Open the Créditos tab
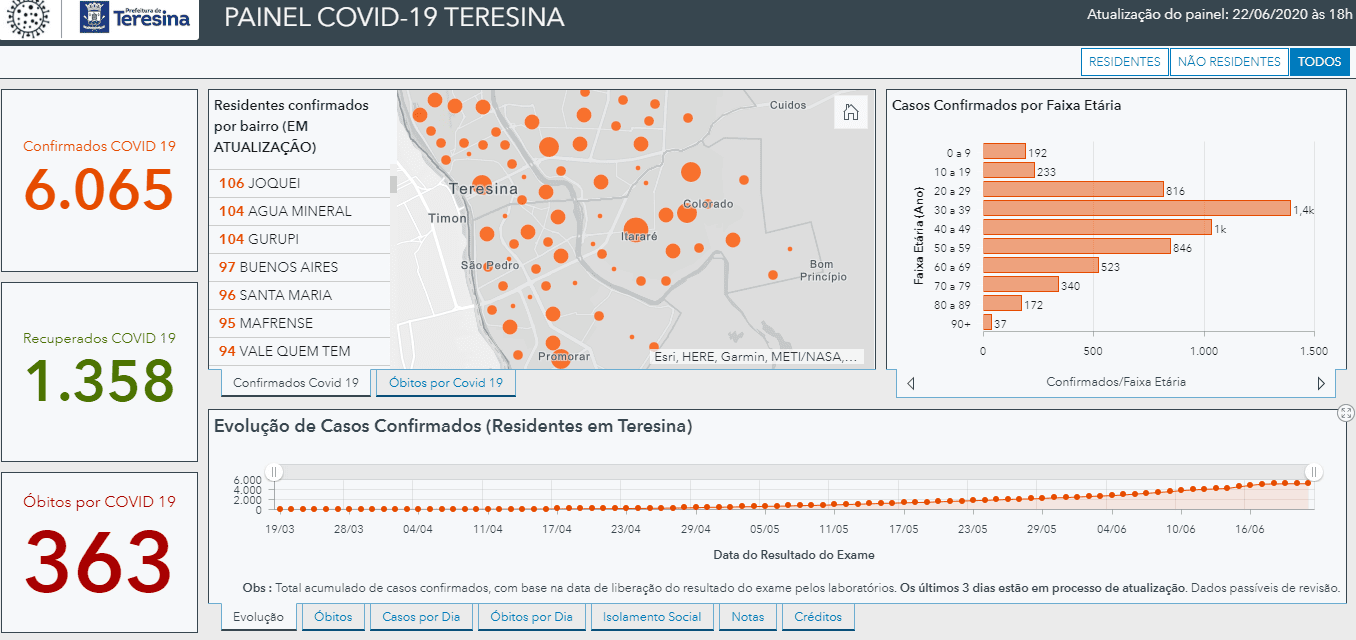Image resolution: width=1356 pixels, height=640 pixels. [818, 617]
